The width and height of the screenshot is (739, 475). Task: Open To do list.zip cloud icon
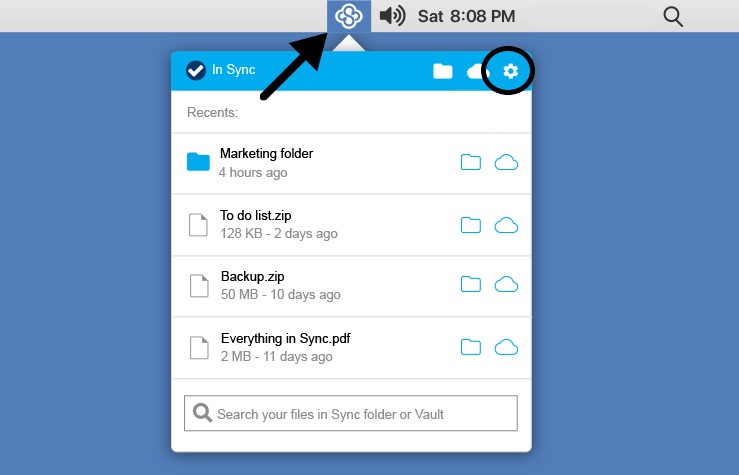point(507,224)
